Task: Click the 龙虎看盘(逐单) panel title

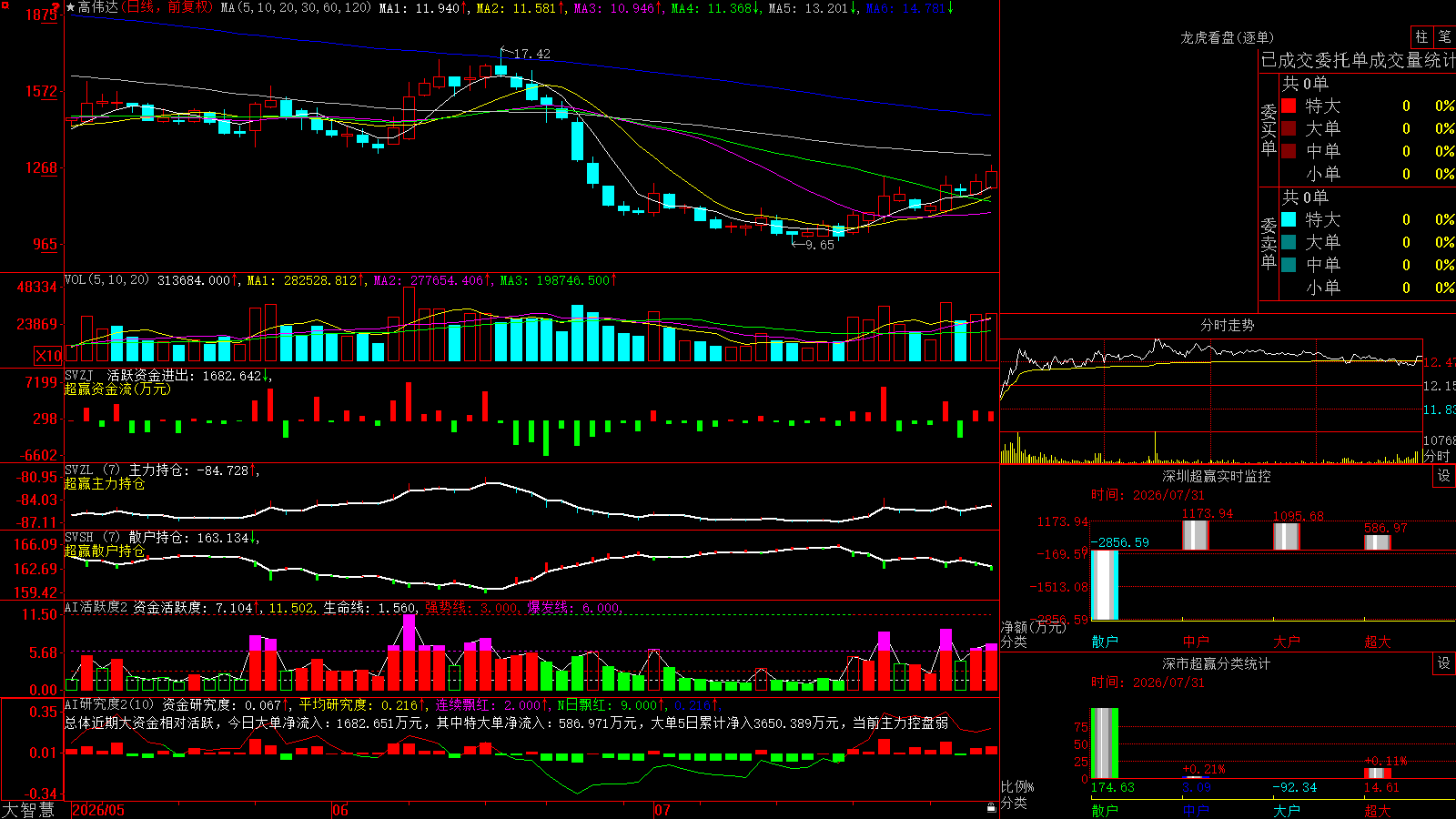Action: pyautogui.click(x=1228, y=37)
